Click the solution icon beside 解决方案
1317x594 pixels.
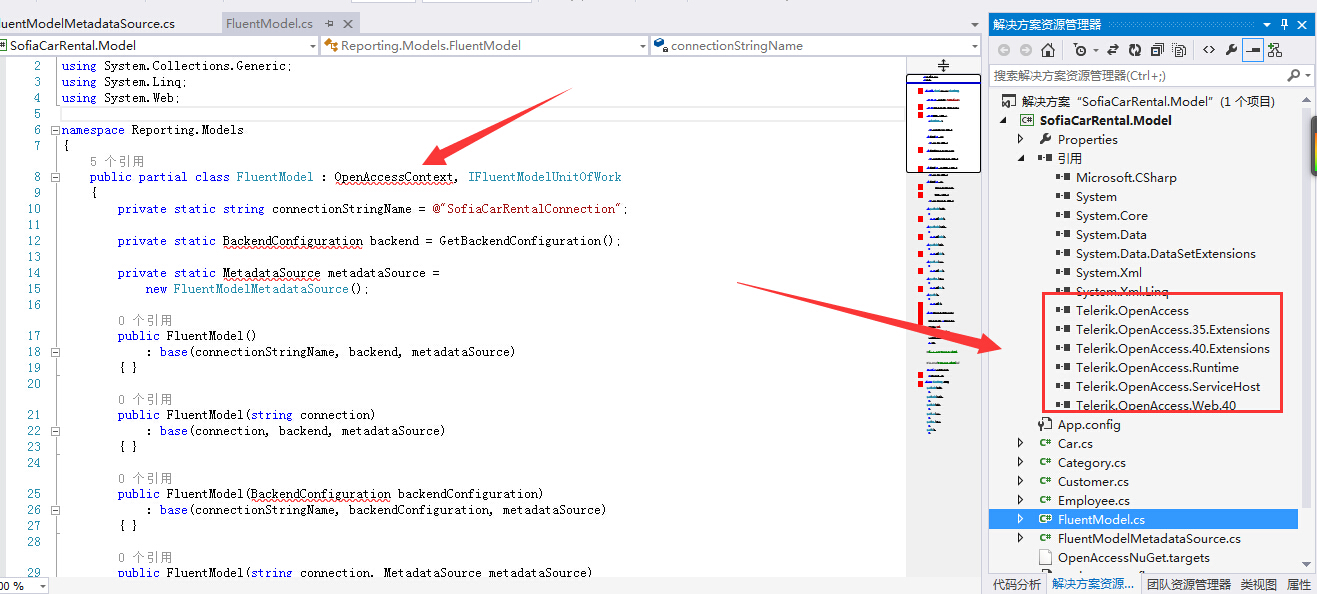click(x=1009, y=101)
